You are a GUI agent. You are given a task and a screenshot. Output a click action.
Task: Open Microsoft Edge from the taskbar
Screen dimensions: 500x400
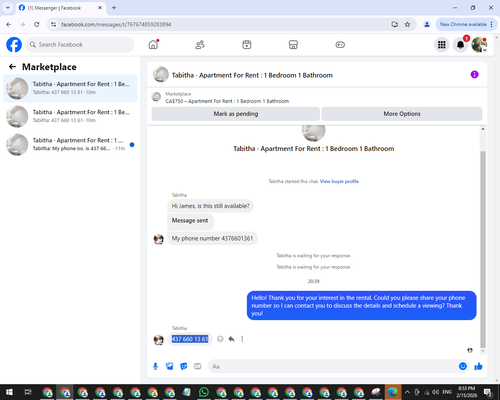tap(393, 392)
